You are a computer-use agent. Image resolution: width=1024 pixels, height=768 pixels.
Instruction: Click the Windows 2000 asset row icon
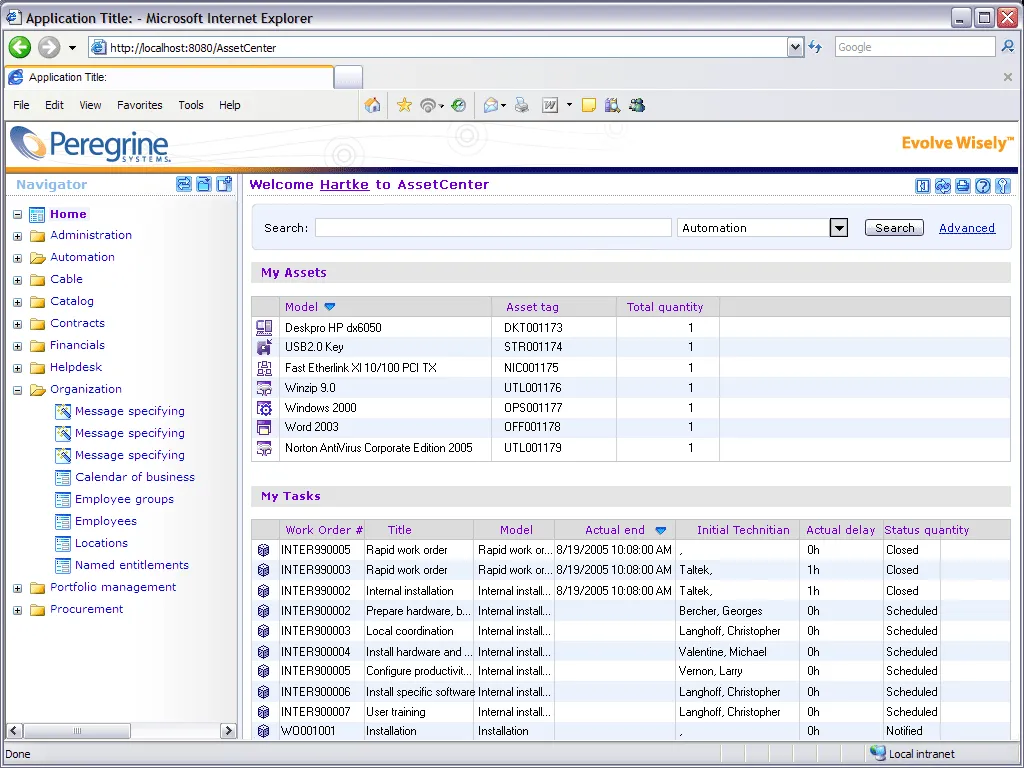tap(264, 408)
